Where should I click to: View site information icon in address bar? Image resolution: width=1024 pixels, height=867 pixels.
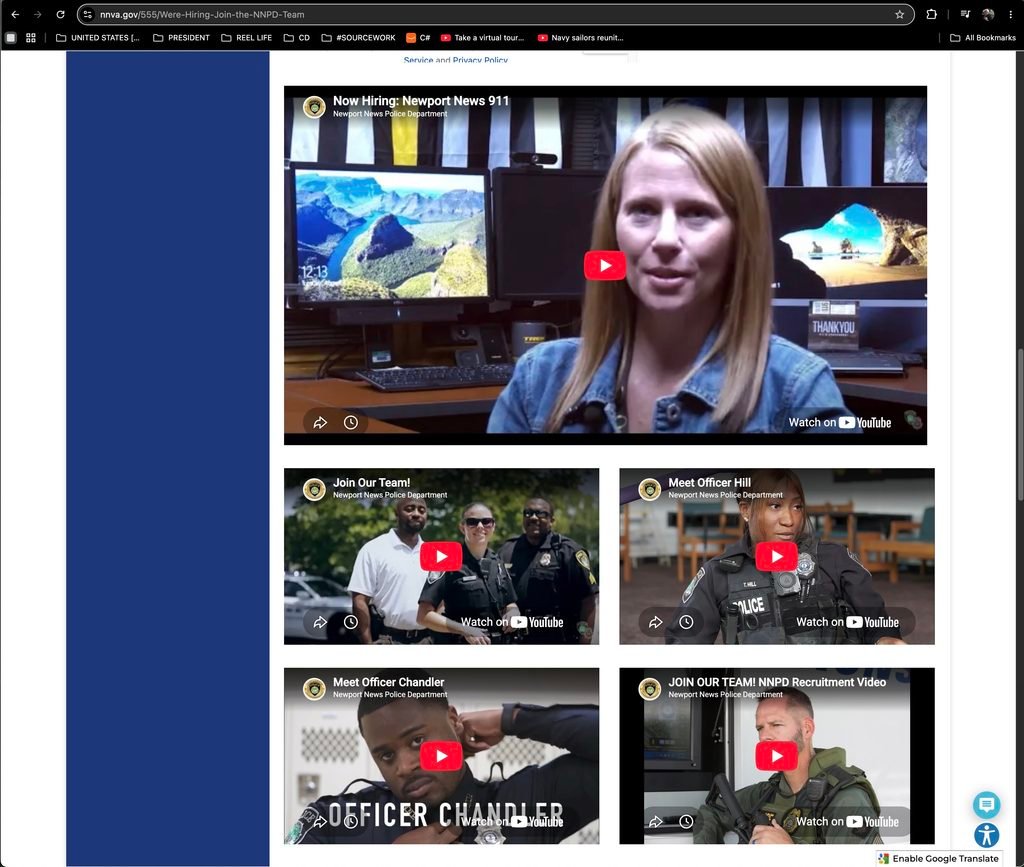tap(88, 14)
